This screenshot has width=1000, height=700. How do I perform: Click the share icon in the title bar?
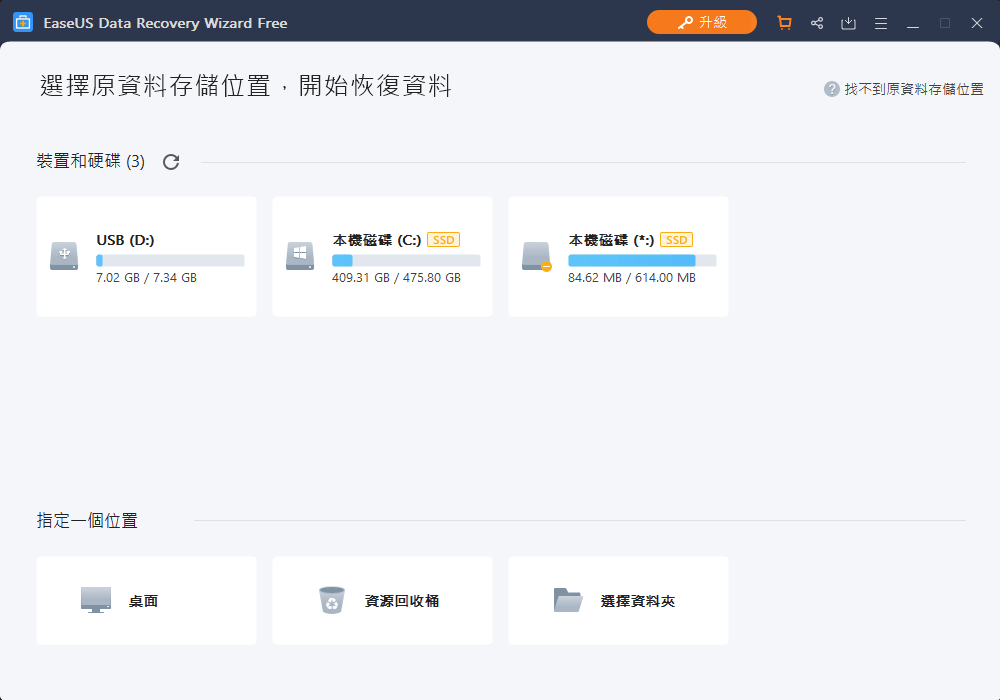click(816, 22)
